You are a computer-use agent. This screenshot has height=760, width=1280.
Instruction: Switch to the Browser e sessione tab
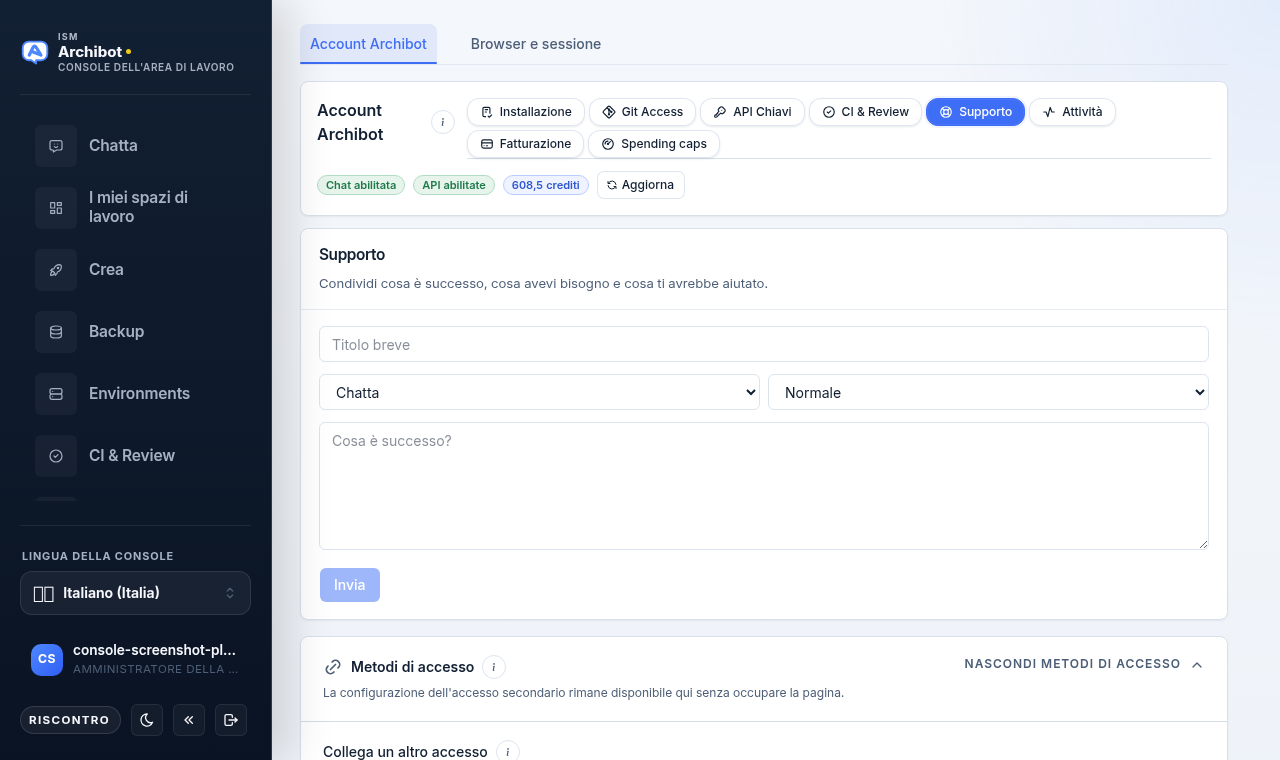click(536, 44)
